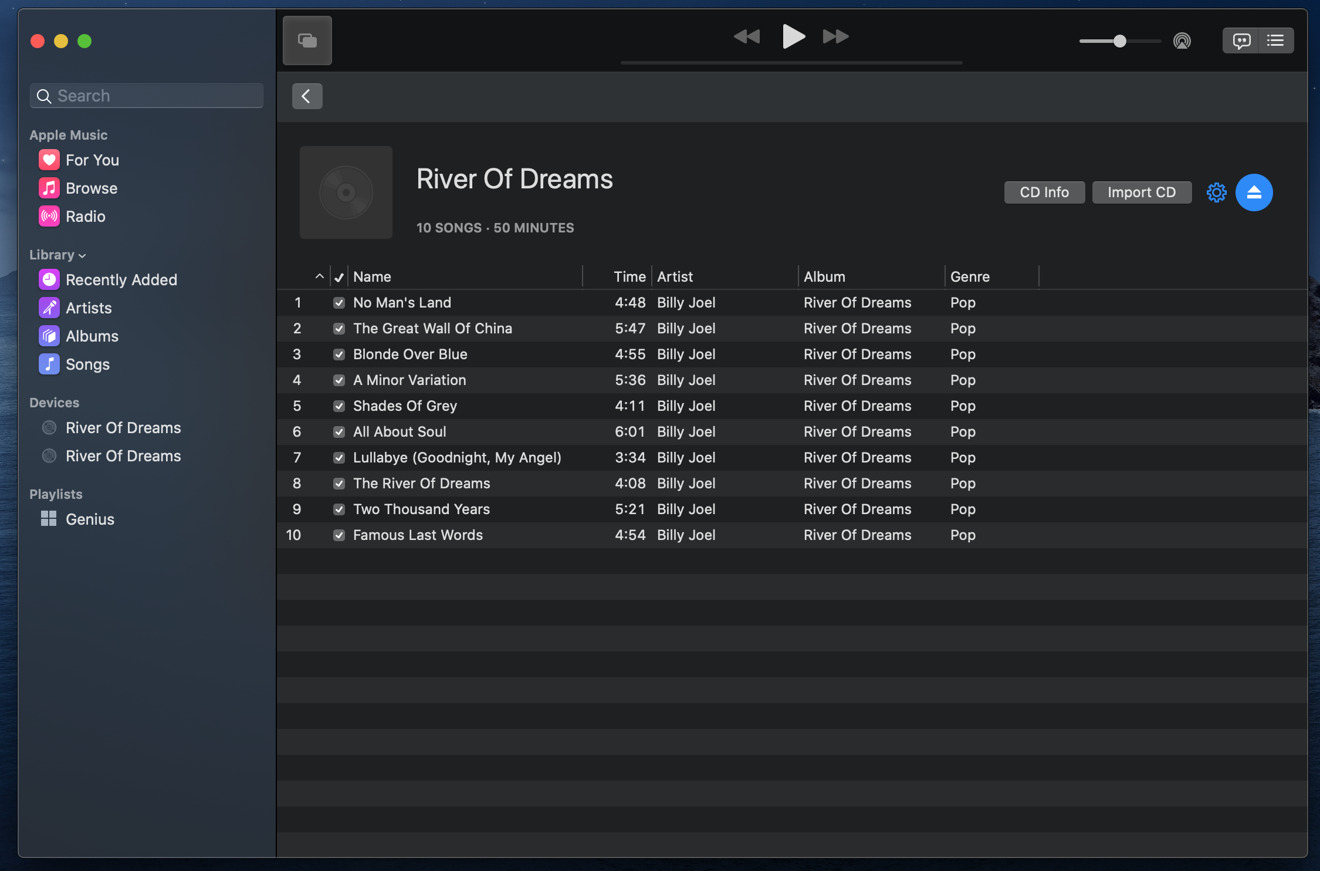Screen dimensions: 1320x871
Task: Click 10 SONGS · 50 MINUTES summary text
Action: (x=495, y=228)
